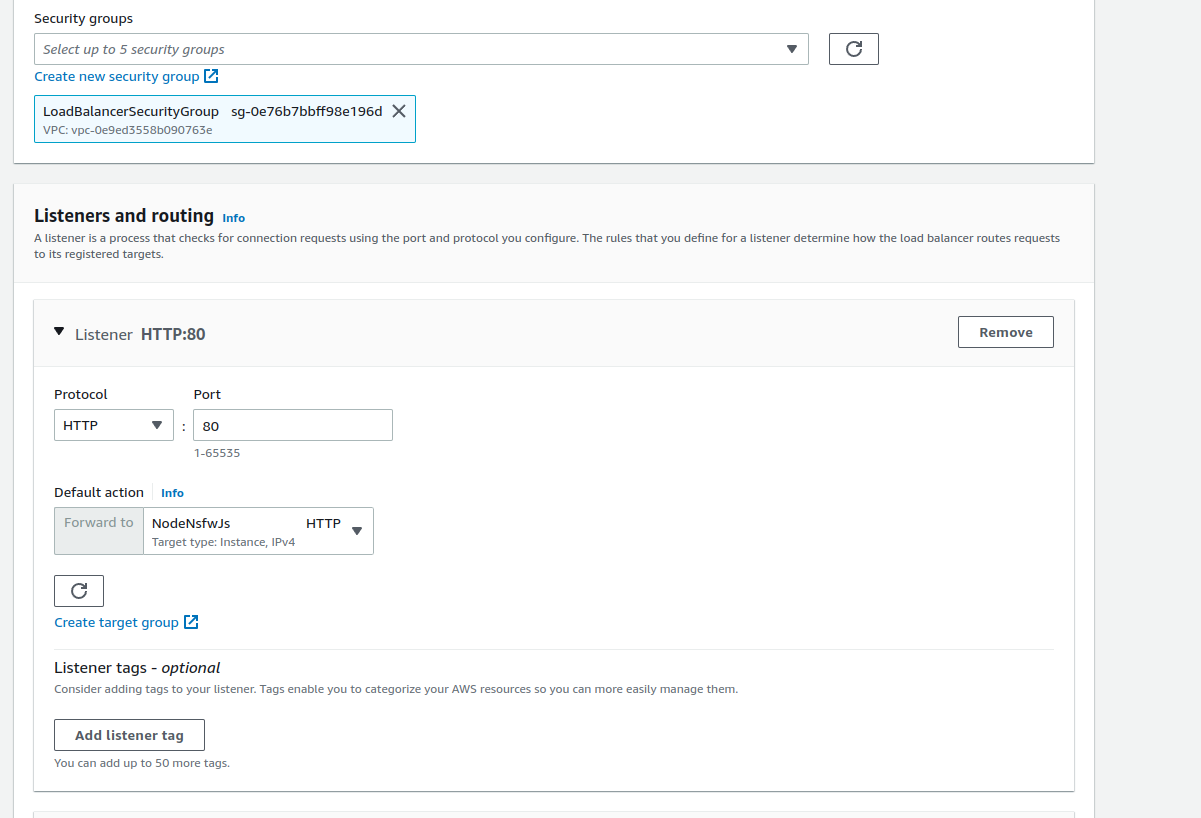
Task: Open the security groups dropdown
Action: click(x=421, y=49)
